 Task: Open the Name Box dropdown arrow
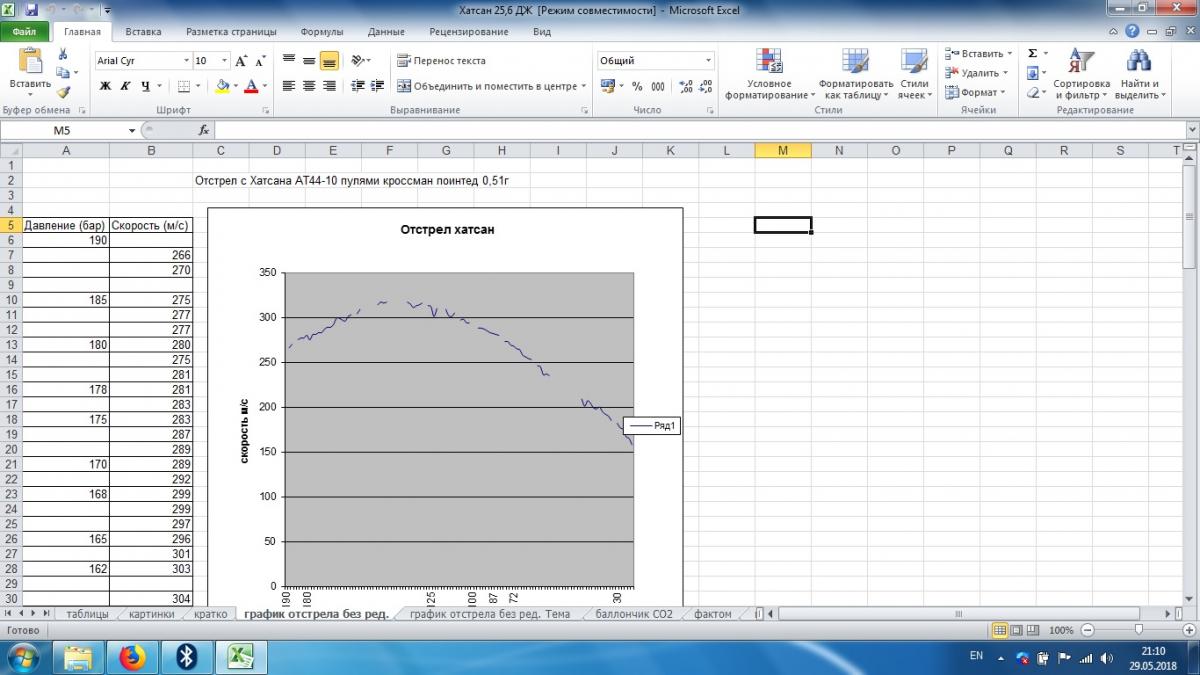[132, 130]
